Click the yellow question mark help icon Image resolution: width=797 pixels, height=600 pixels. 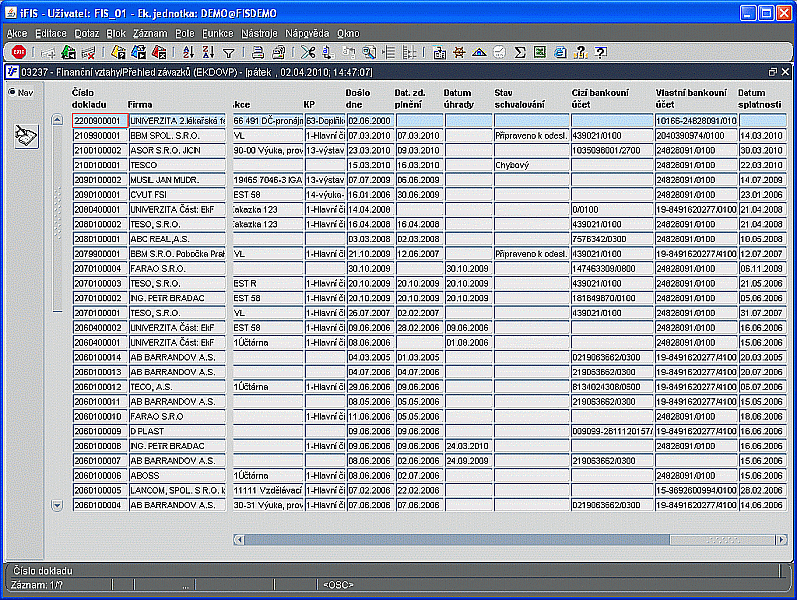[x=580, y=52]
